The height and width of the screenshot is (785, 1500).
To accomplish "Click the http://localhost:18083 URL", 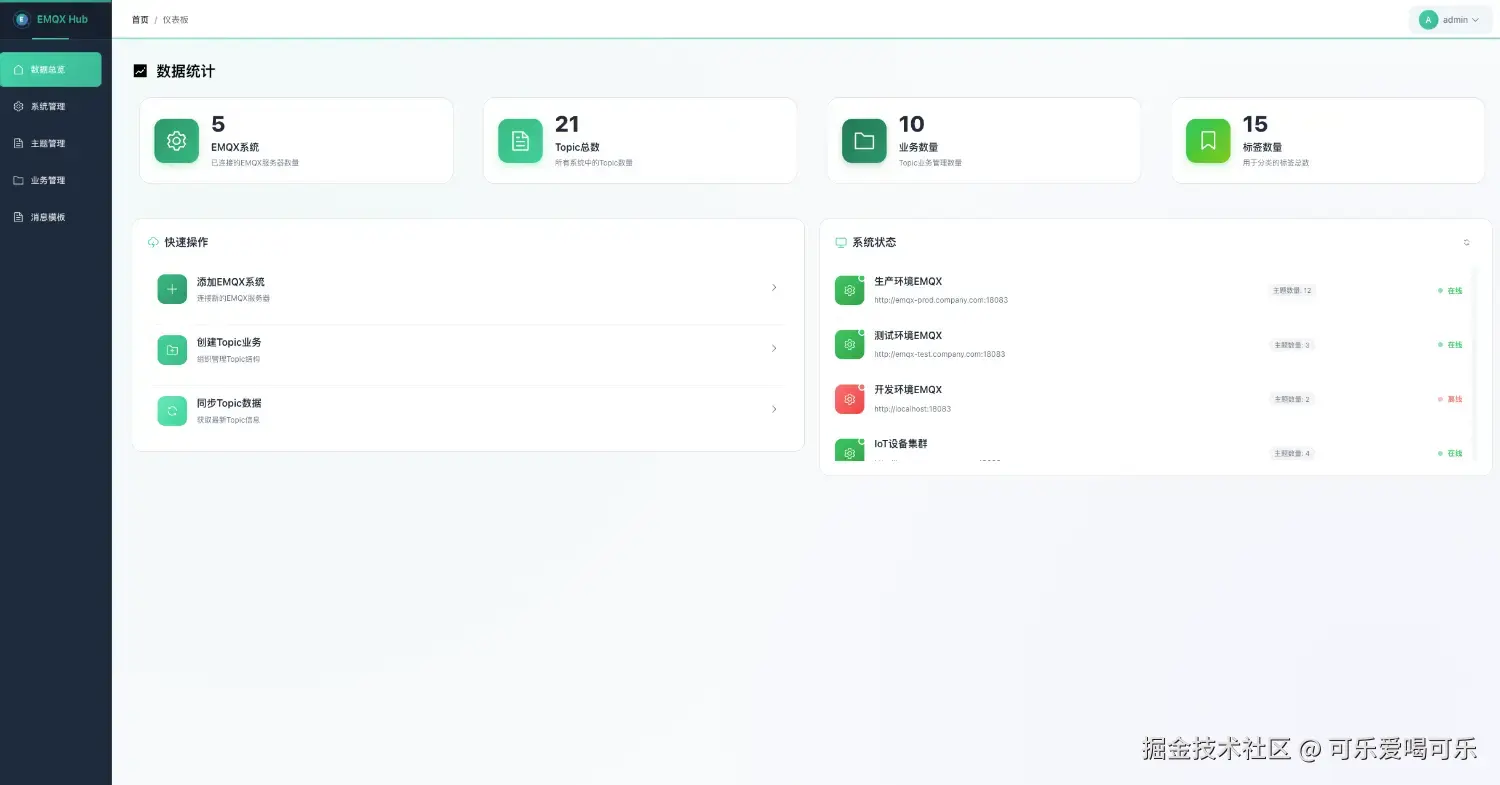I will (913, 409).
